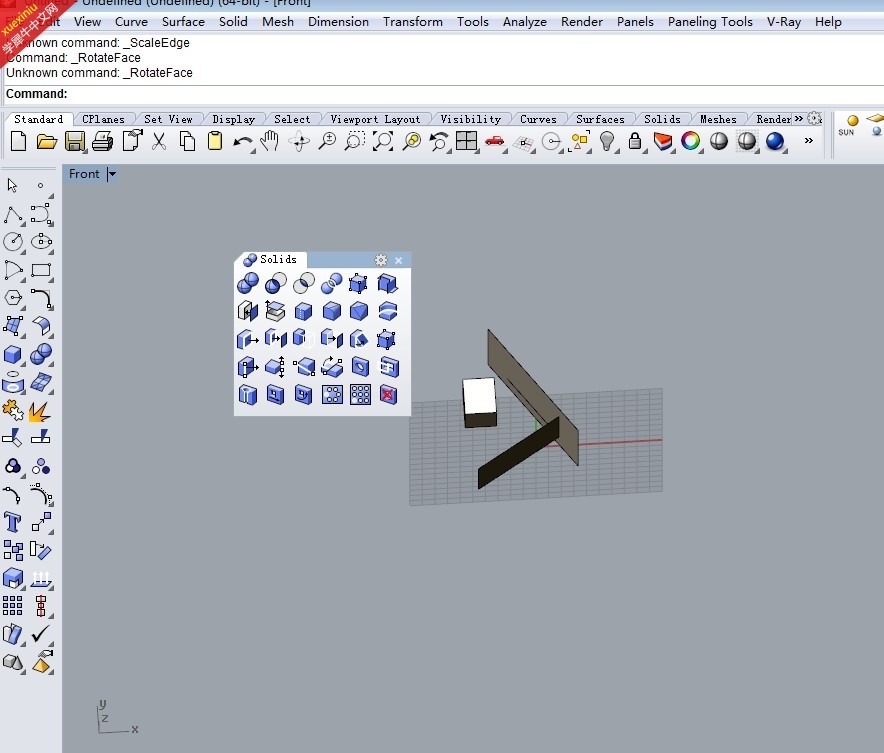Image resolution: width=884 pixels, height=753 pixels.
Task: Click in the Command input line
Action: pos(444,94)
